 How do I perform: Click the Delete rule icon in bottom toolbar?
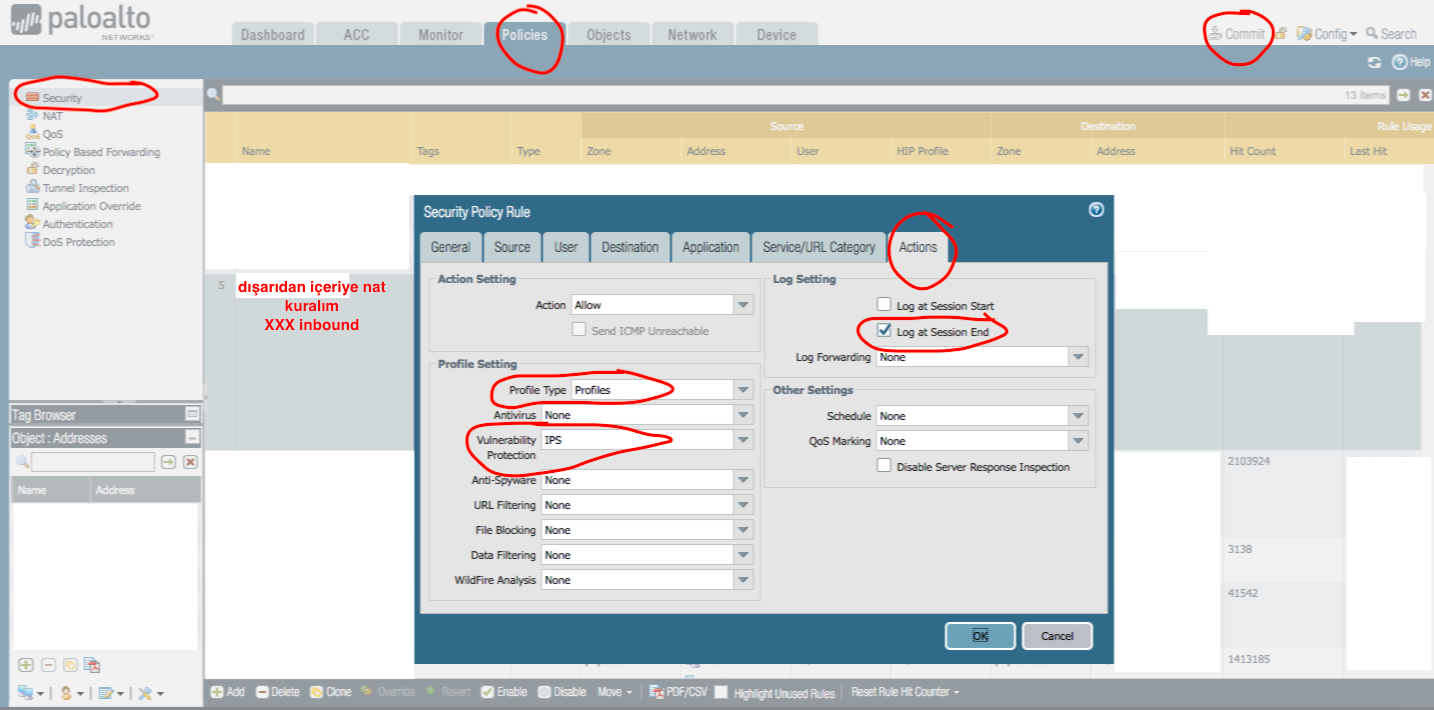pyautogui.click(x=262, y=692)
